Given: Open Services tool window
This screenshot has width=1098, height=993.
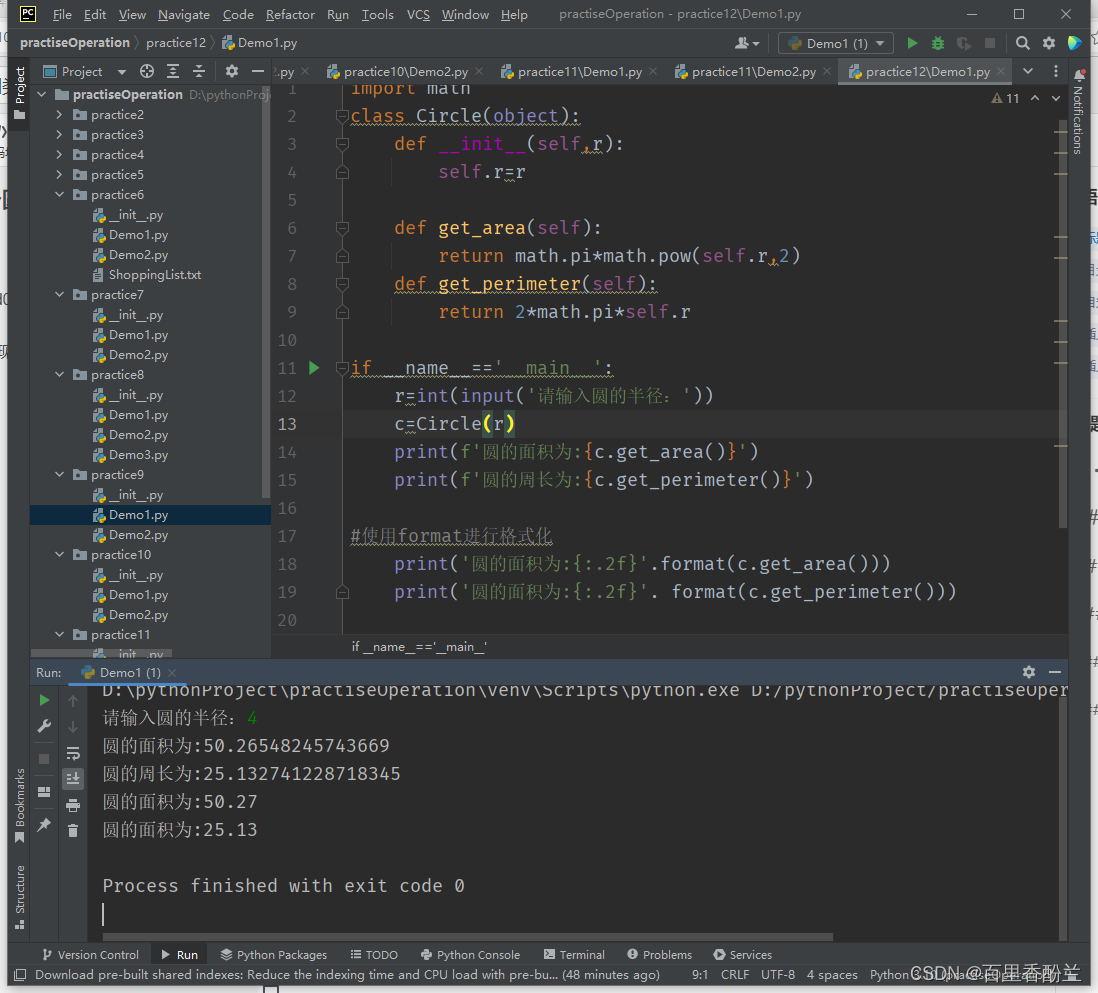Looking at the screenshot, I should [x=743, y=954].
